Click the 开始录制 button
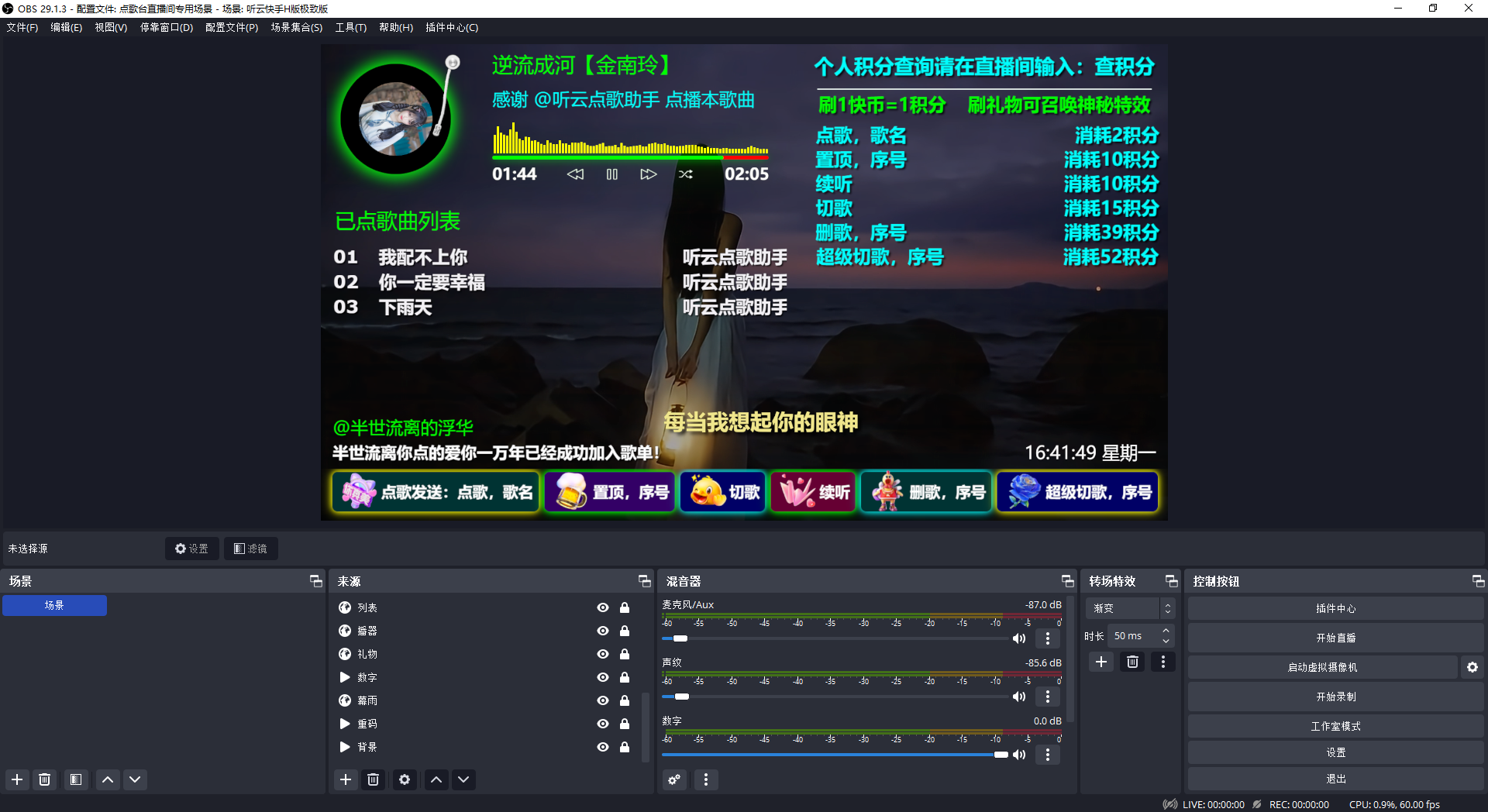This screenshot has height=812, width=1488. pyautogui.click(x=1335, y=697)
